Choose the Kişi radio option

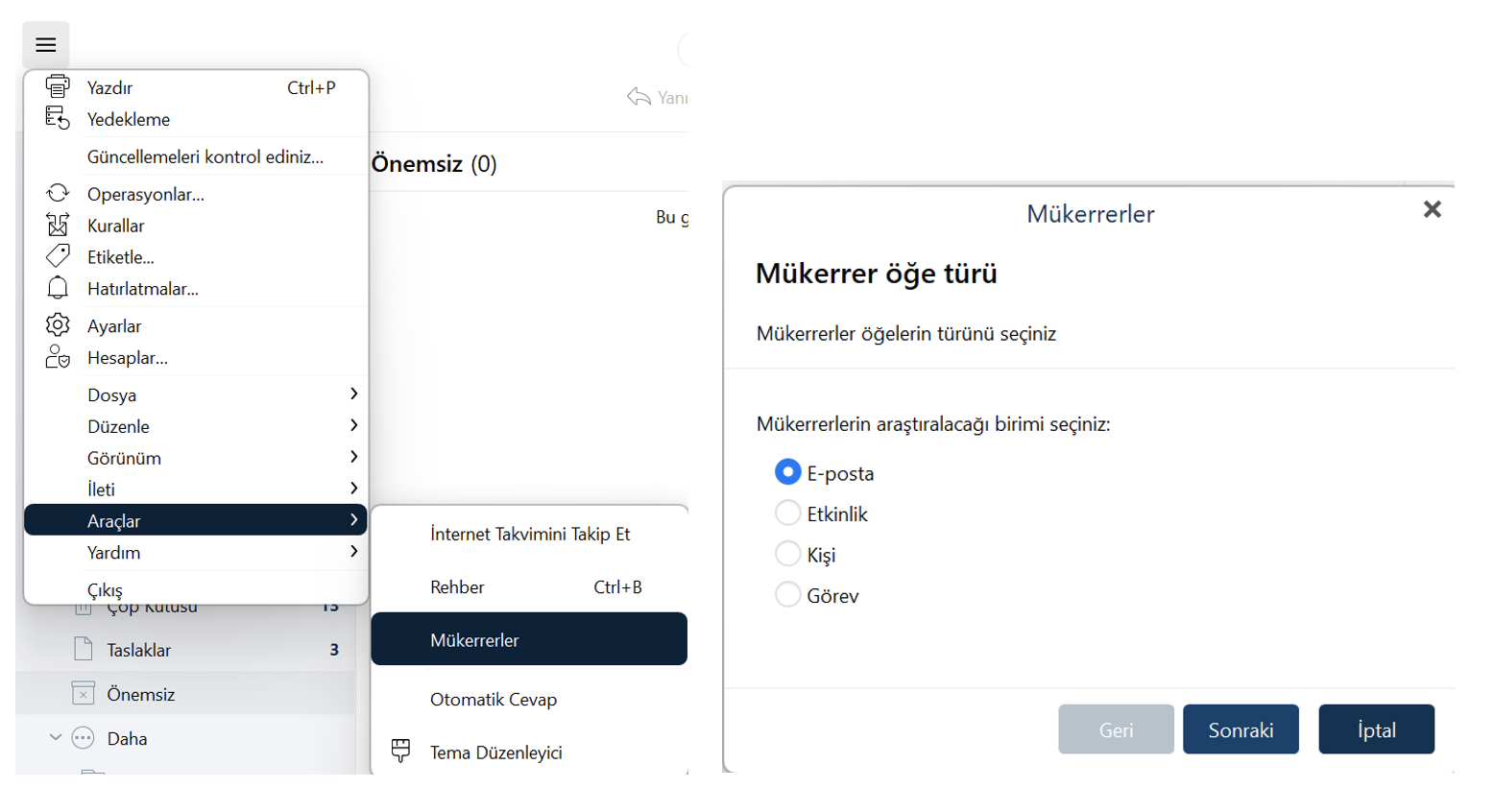[787, 554]
